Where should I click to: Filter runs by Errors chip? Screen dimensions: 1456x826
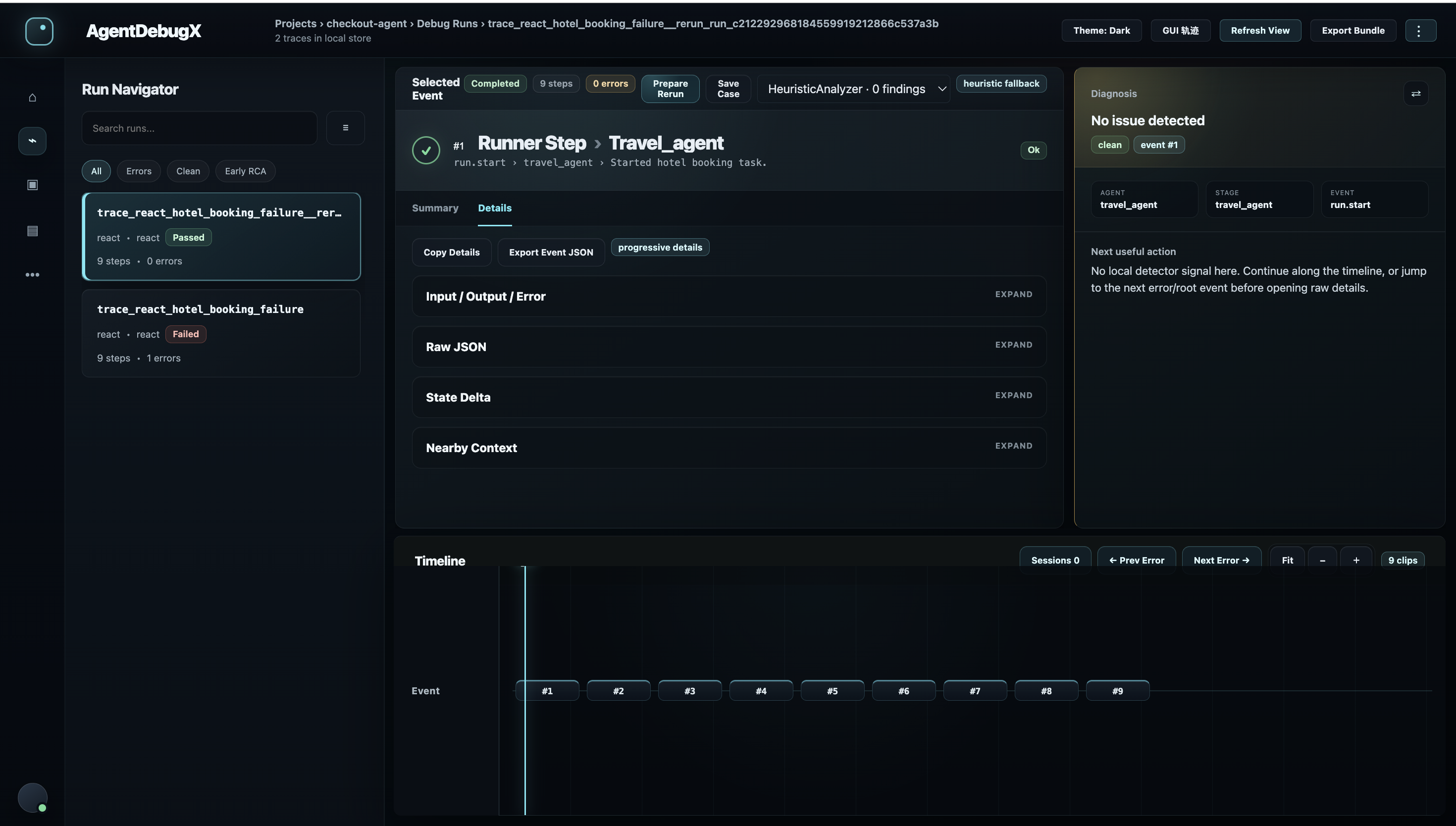[139, 171]
